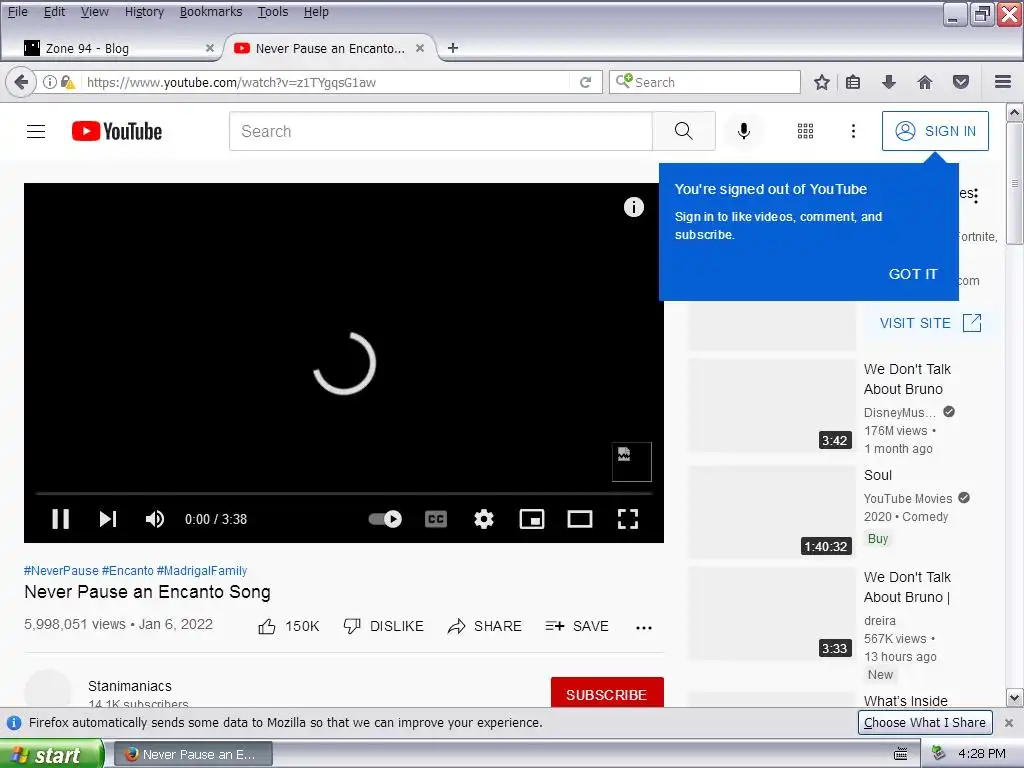Toggle the autoplay switch in player
The height and width of the screenshot is (768, 1024).
click(385, 519)
